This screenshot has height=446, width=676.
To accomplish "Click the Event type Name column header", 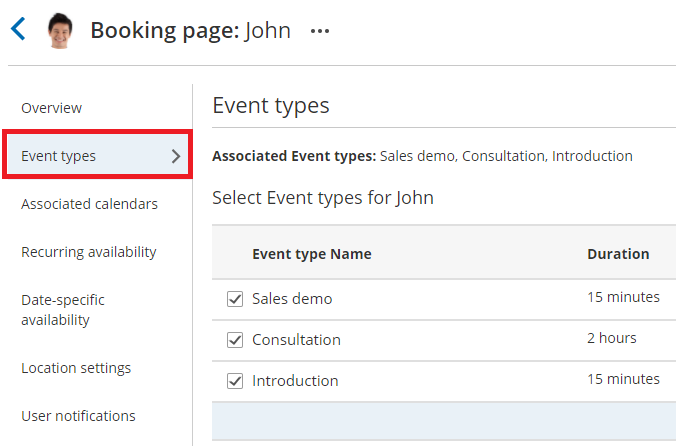I will tap(311, 254).
